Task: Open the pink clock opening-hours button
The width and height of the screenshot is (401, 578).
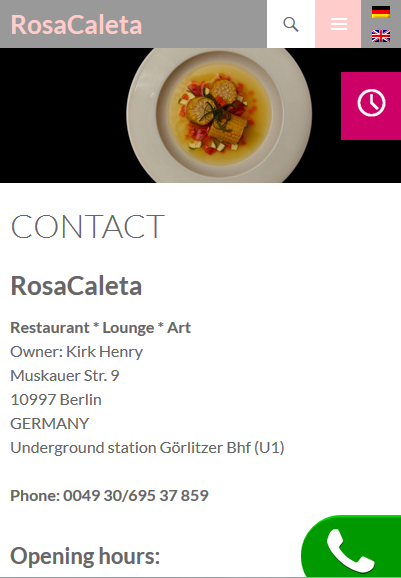Action: [371, 106]
